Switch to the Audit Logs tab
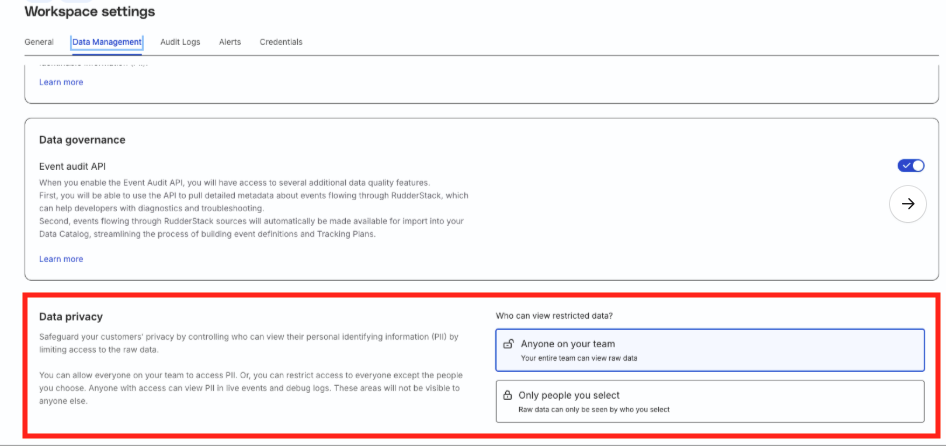 point(180,42)
